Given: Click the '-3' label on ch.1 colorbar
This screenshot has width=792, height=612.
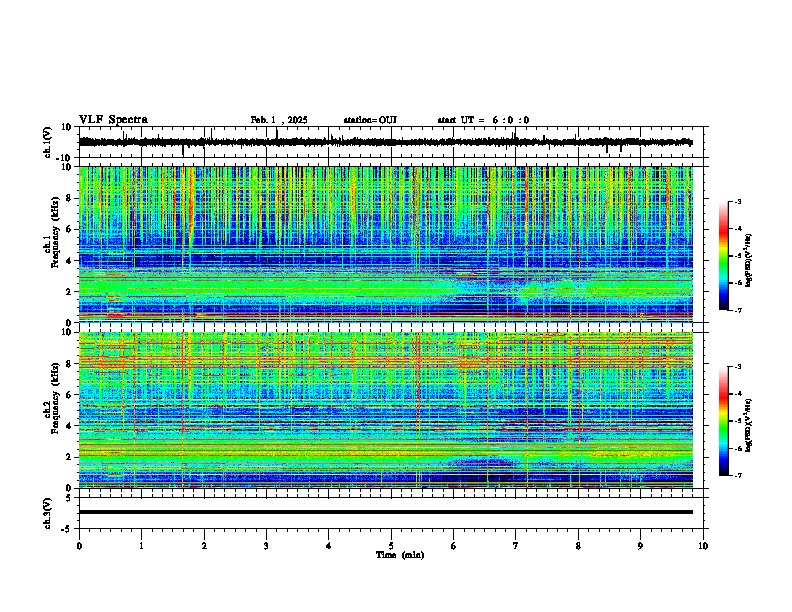Looking at the screenshot, I should pyautogui.click(x=737, y=202).
